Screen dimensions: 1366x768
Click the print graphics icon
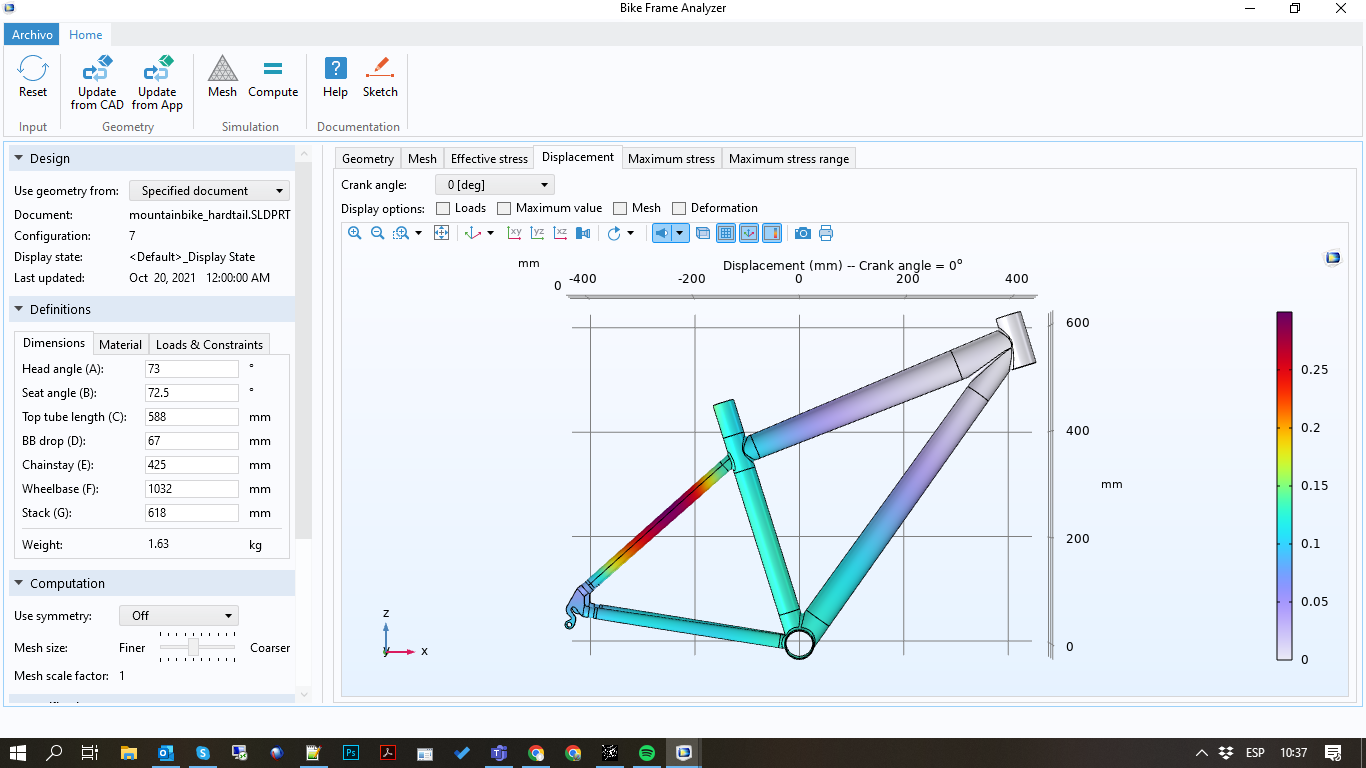pyautogui.click(x=826, y=233)
